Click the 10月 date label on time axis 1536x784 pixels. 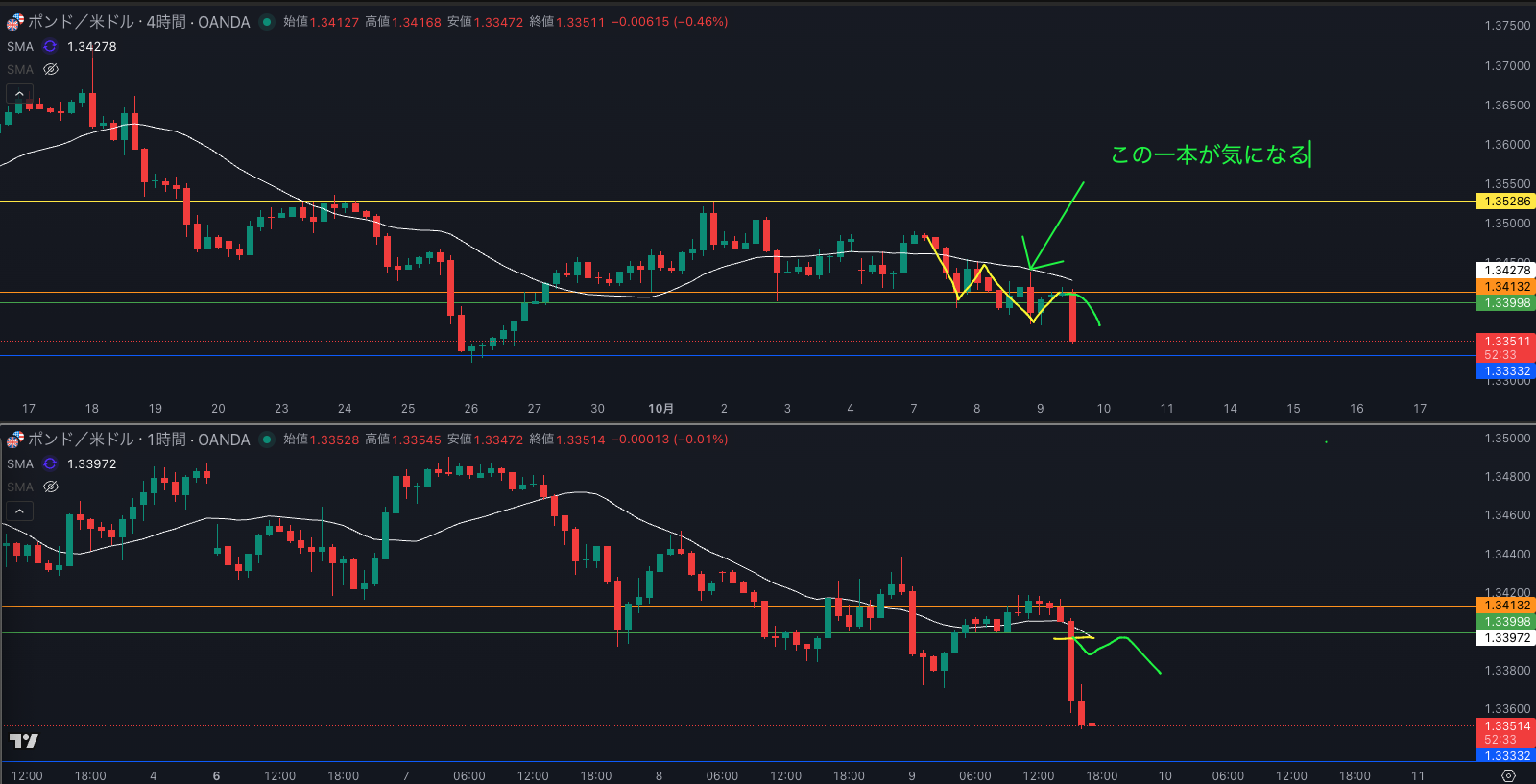(x=660, y=409)
